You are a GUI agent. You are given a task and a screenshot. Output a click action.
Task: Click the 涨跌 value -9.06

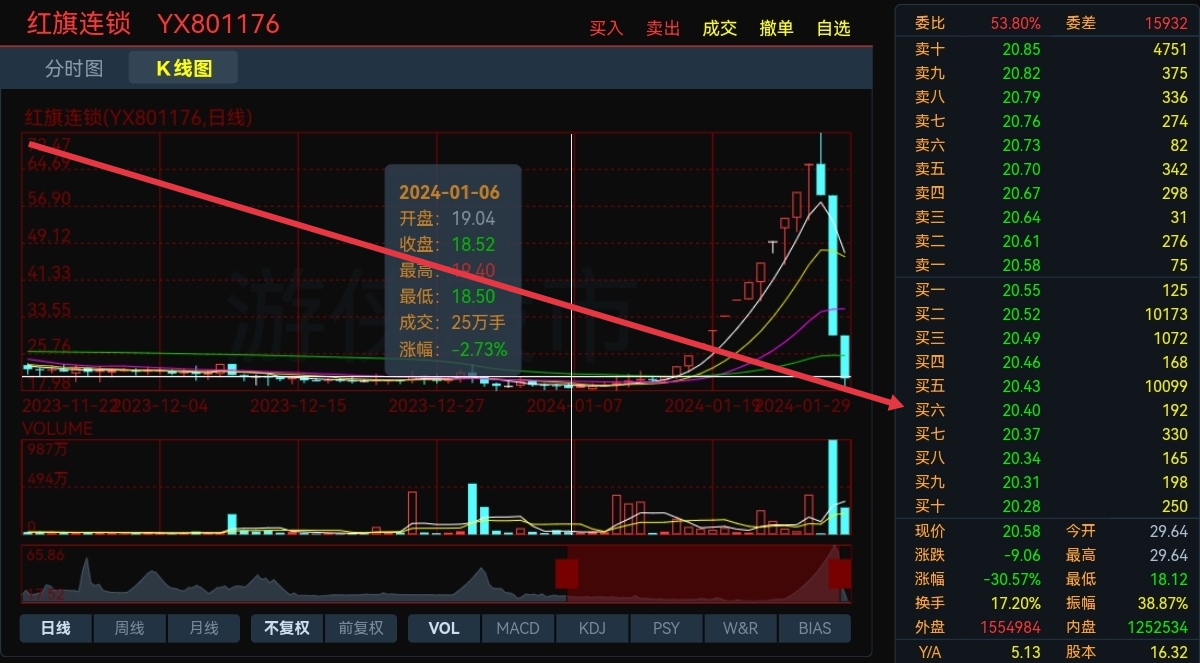pos(1021,555)
